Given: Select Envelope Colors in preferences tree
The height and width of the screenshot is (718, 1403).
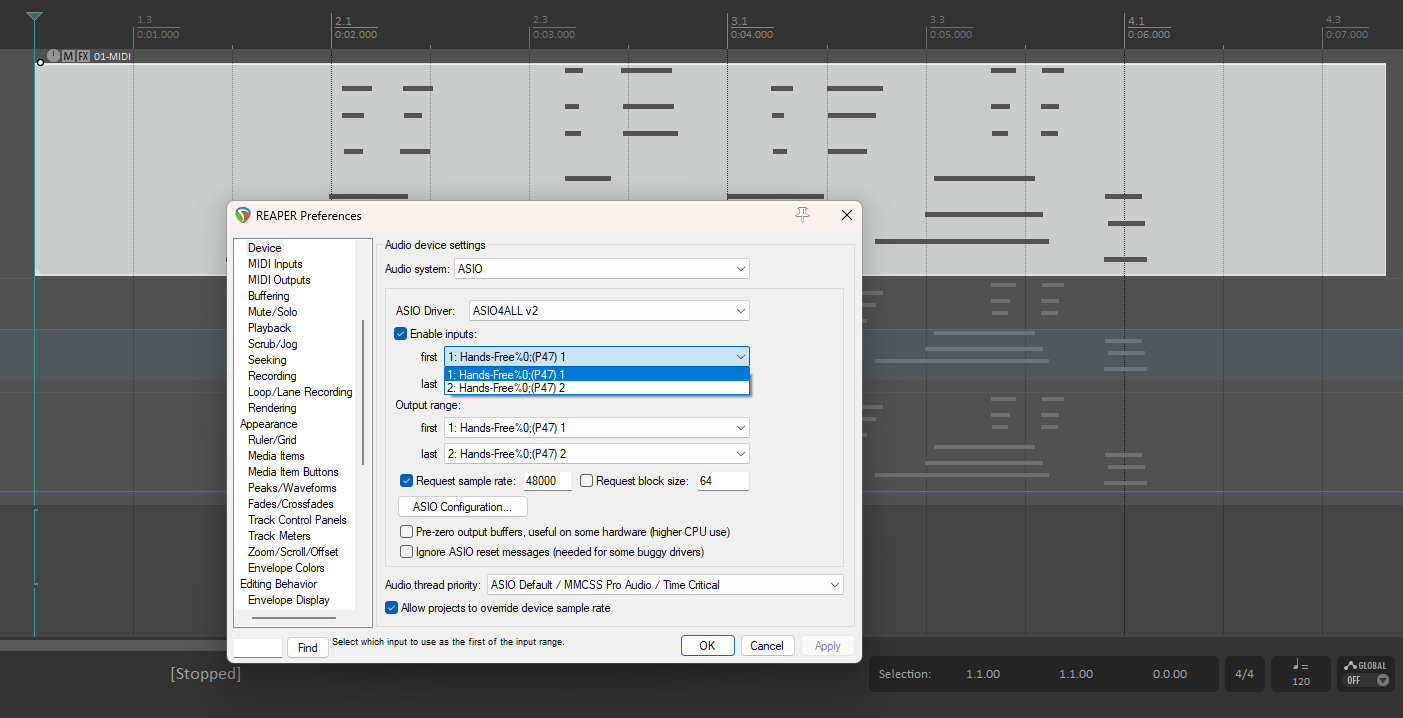Looking at the screenshot, I should tap(286, 568).
